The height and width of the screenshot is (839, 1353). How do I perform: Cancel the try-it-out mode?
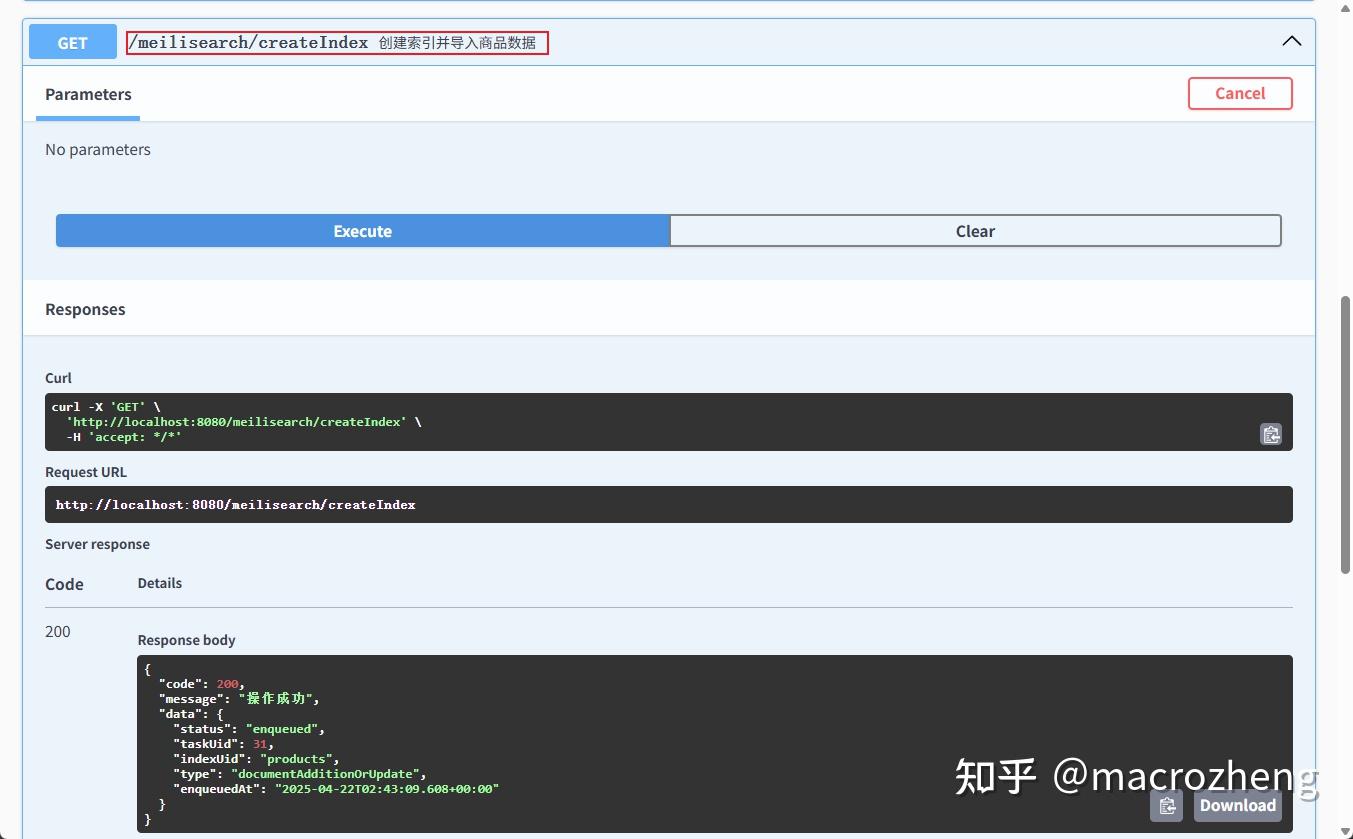(1239, 93)
